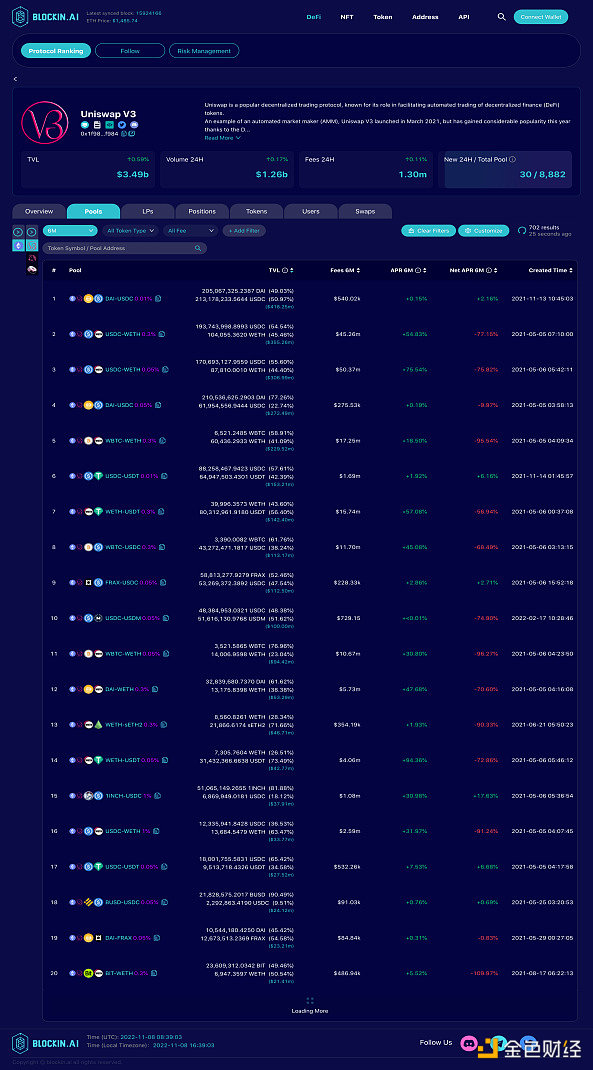This screenshot has width=593, height=1070.
Task: Switch to the Tokens tab
Action: (x=257, y=212)
